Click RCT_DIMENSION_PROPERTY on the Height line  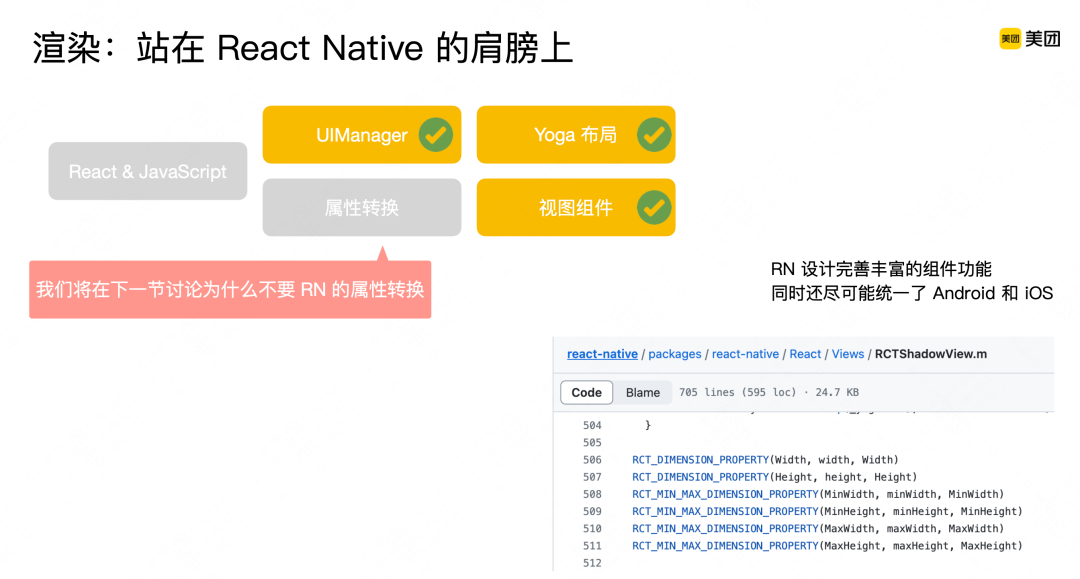coord(700,477)
